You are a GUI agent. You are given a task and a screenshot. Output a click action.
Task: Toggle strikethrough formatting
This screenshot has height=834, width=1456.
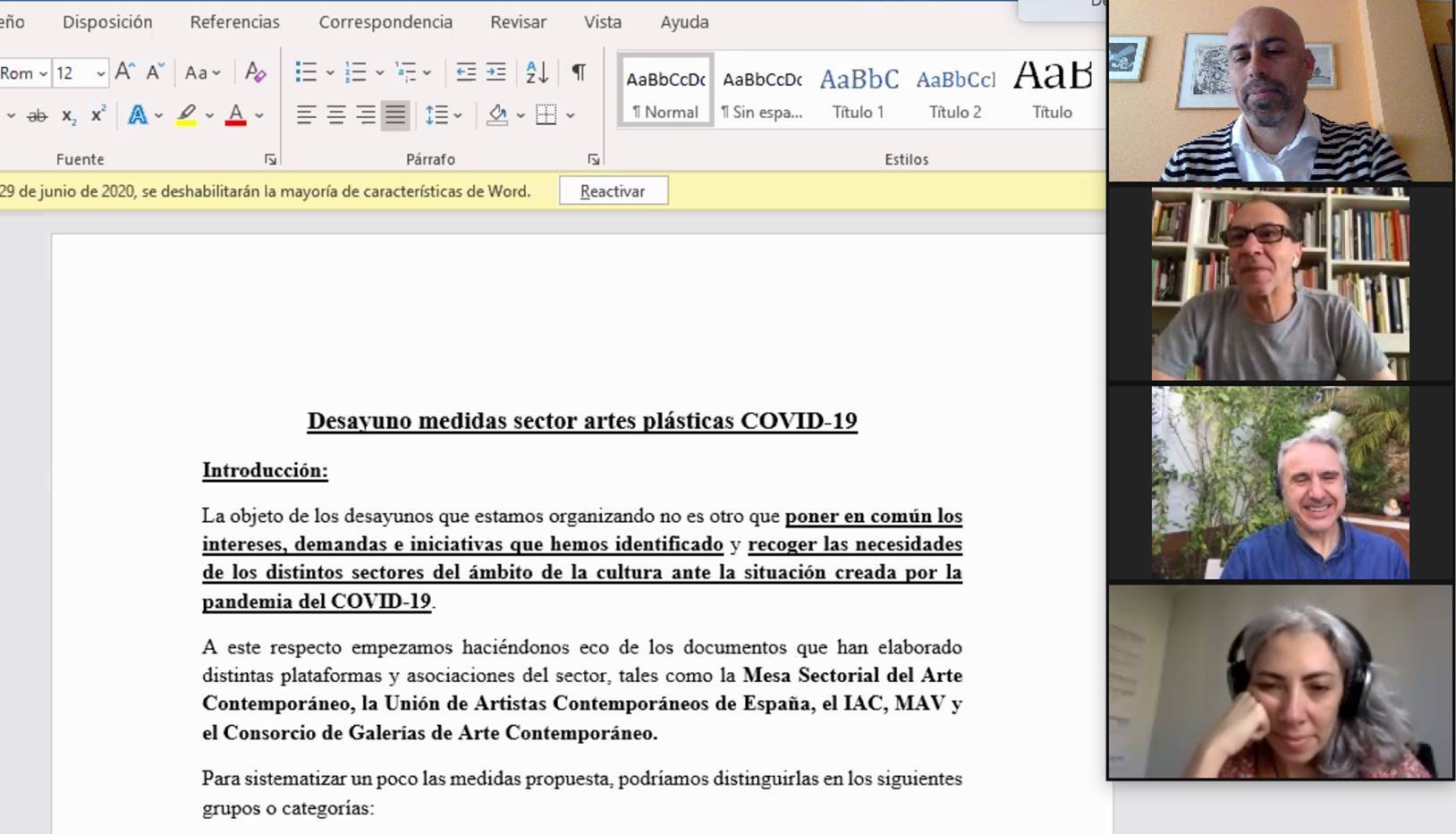pyautogui.click(x=37, y=115)
